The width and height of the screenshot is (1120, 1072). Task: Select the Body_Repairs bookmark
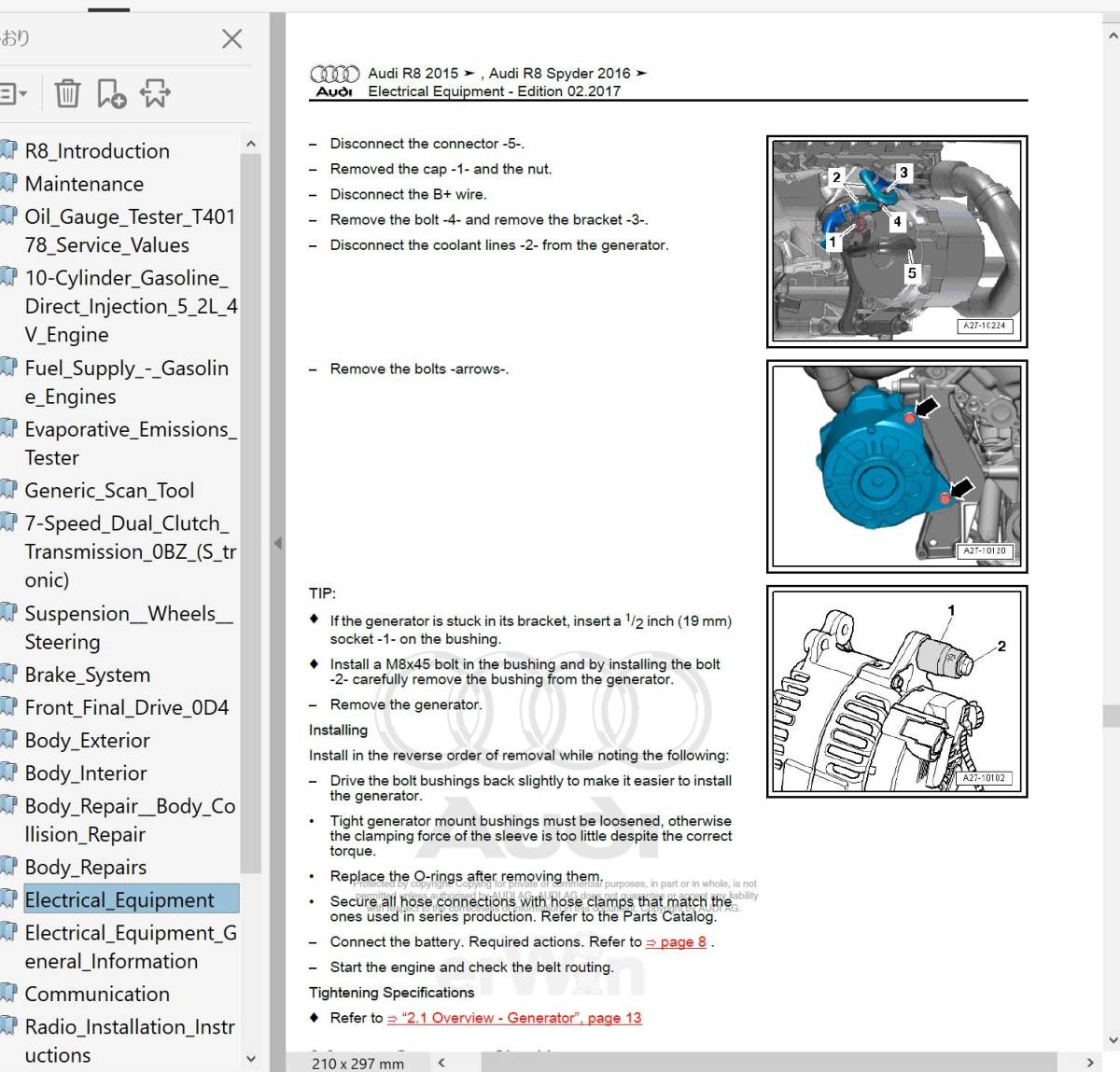coord(86,868)
